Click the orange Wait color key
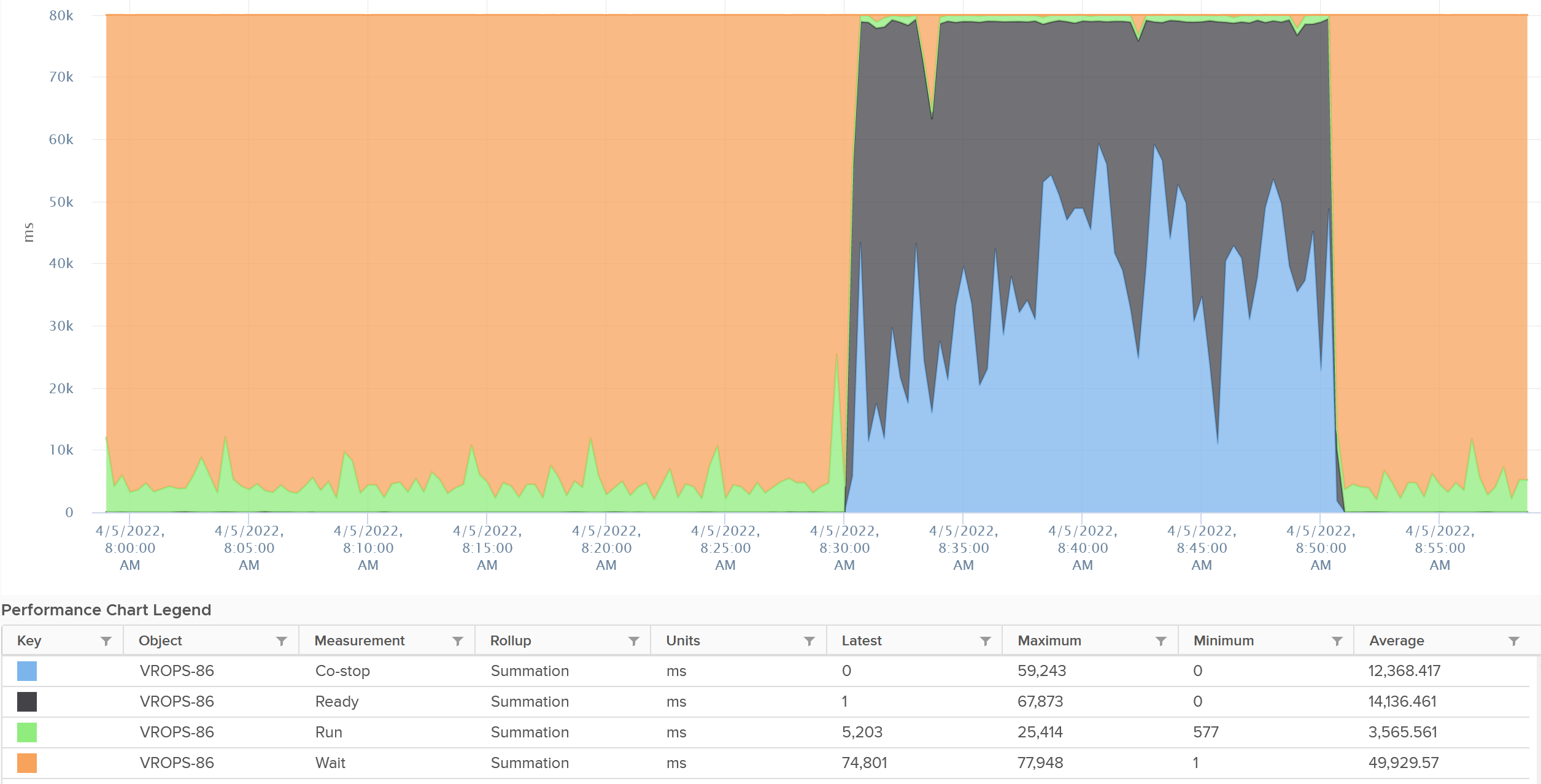This screenshot has height=784, width=1541. click(x=27, y=763)
